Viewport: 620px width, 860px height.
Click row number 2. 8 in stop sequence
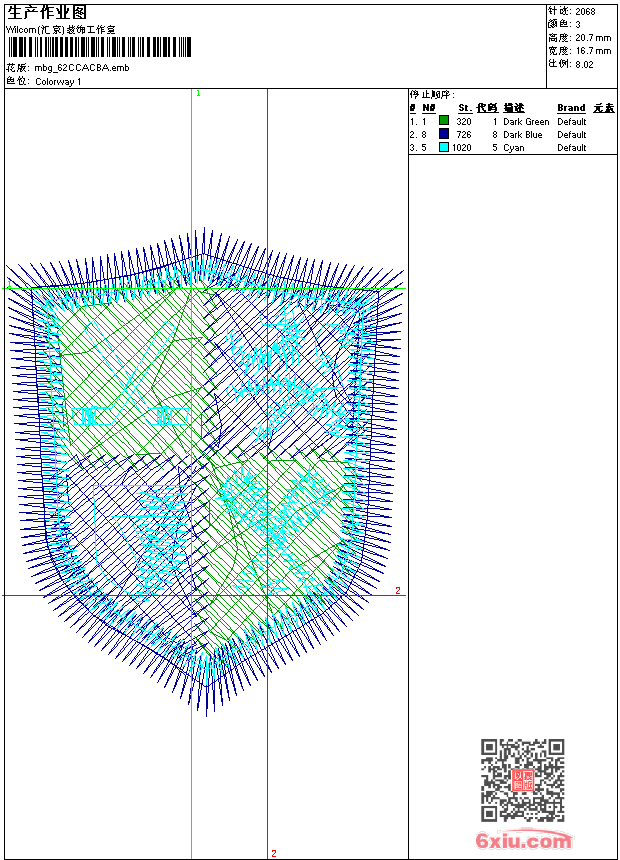coord(418,135)
